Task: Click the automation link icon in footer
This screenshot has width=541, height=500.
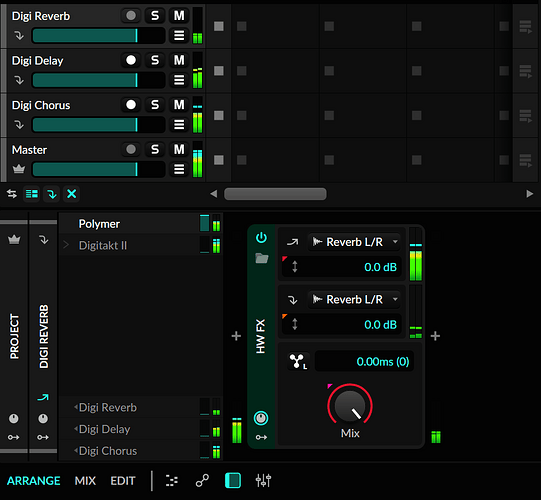Action: (202, 480)
